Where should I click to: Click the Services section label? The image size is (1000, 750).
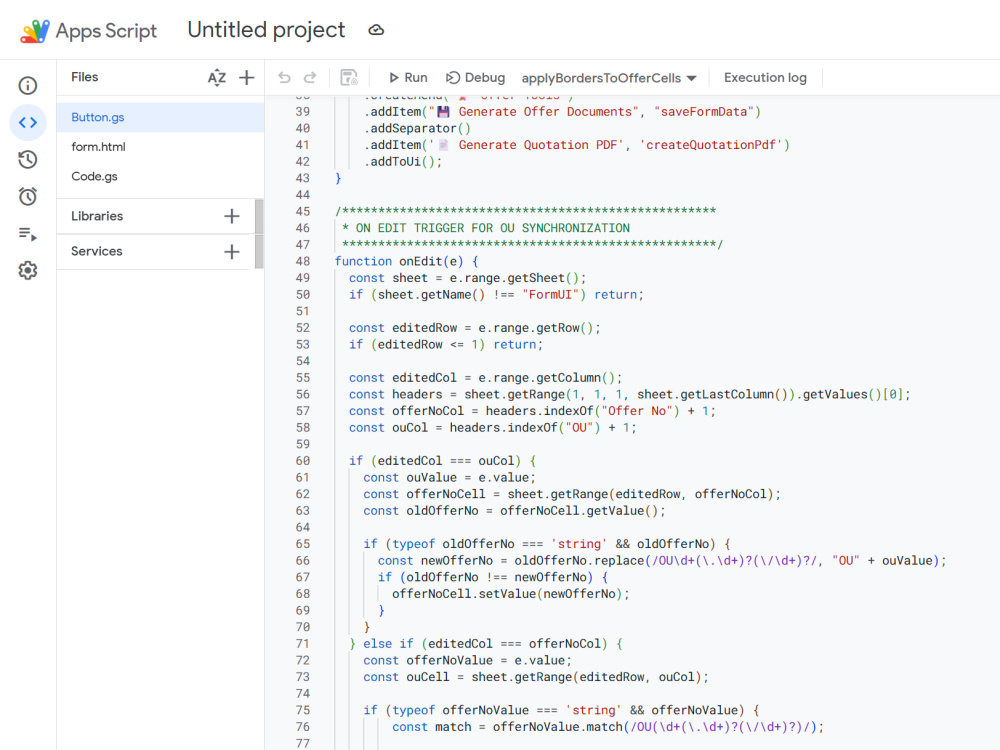97,251
